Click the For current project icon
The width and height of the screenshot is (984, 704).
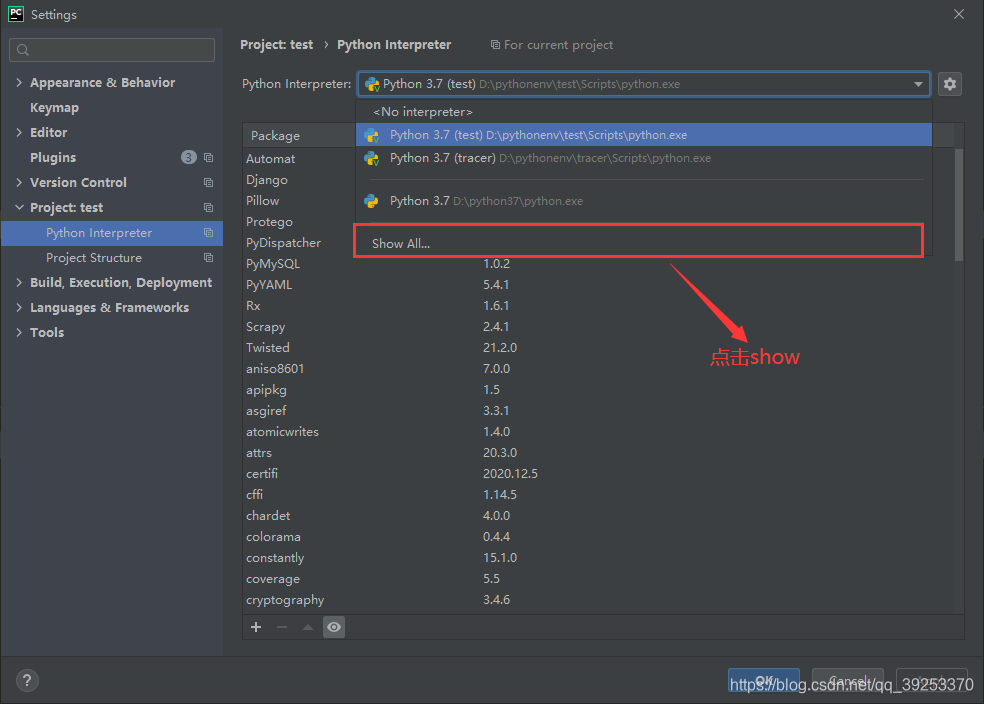495,45
